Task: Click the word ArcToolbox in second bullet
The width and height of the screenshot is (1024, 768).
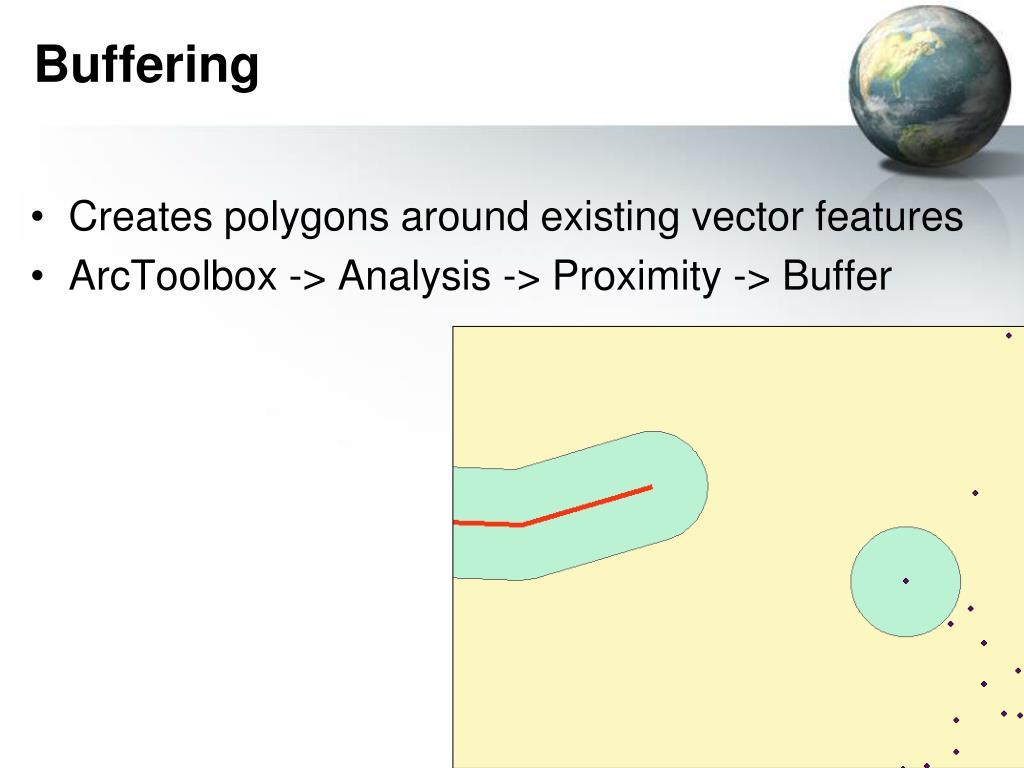Action: 172,276
